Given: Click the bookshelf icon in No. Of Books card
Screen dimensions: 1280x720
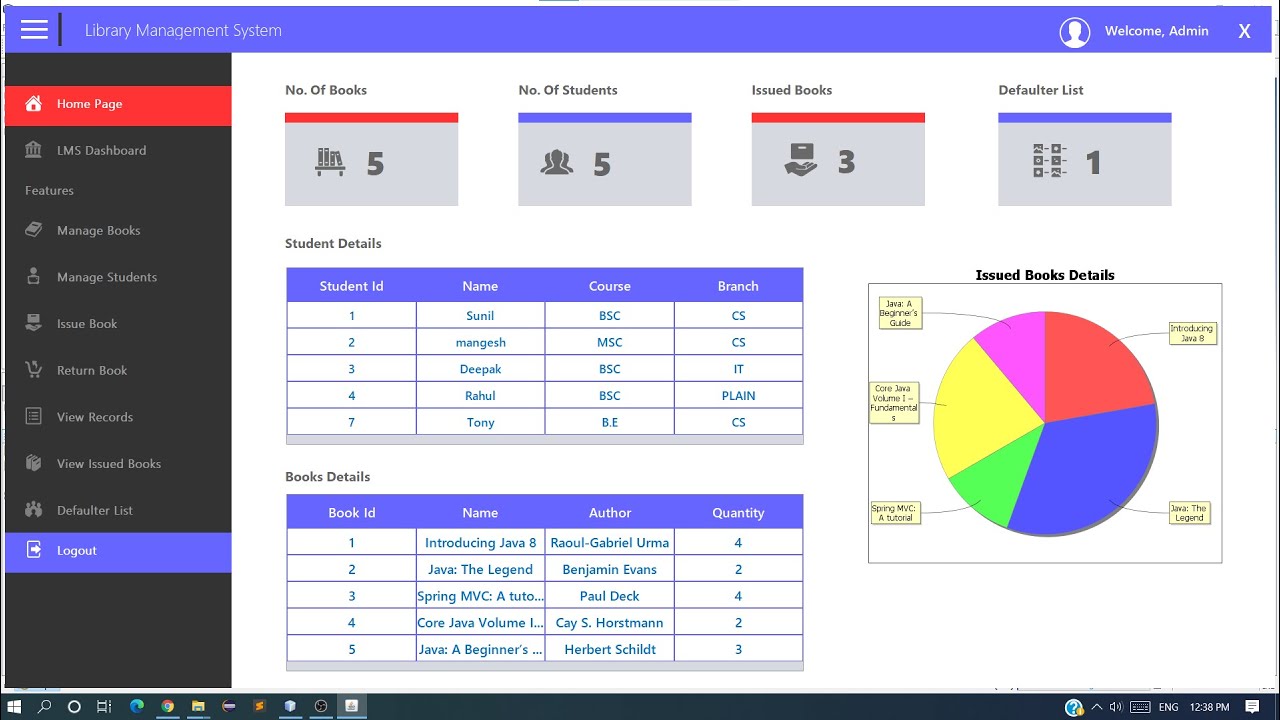Looking at the screenshot, I should tap(330, 162).
